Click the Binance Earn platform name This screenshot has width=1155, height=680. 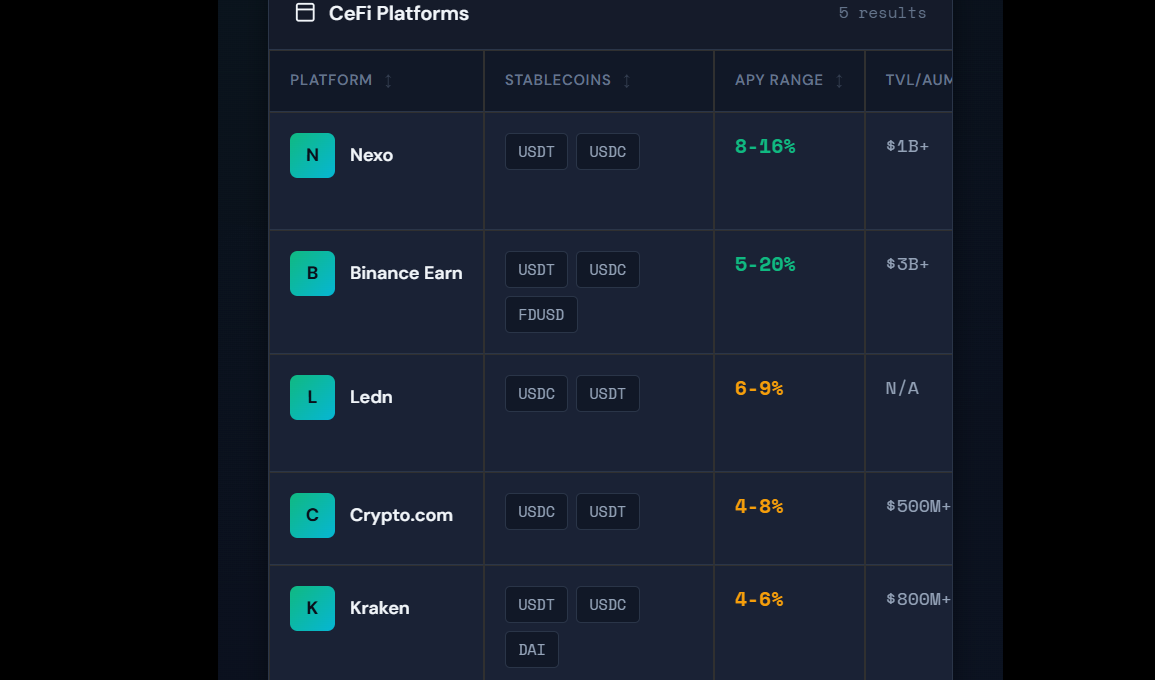406,273
